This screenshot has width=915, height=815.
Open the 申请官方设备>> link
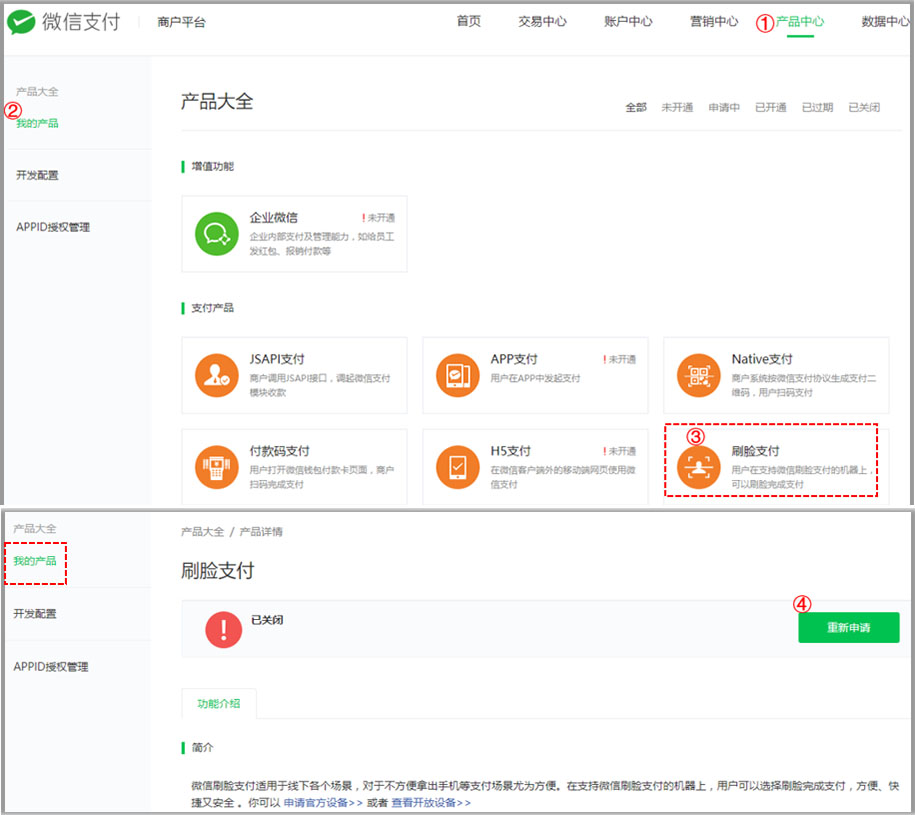click(323, 803)
